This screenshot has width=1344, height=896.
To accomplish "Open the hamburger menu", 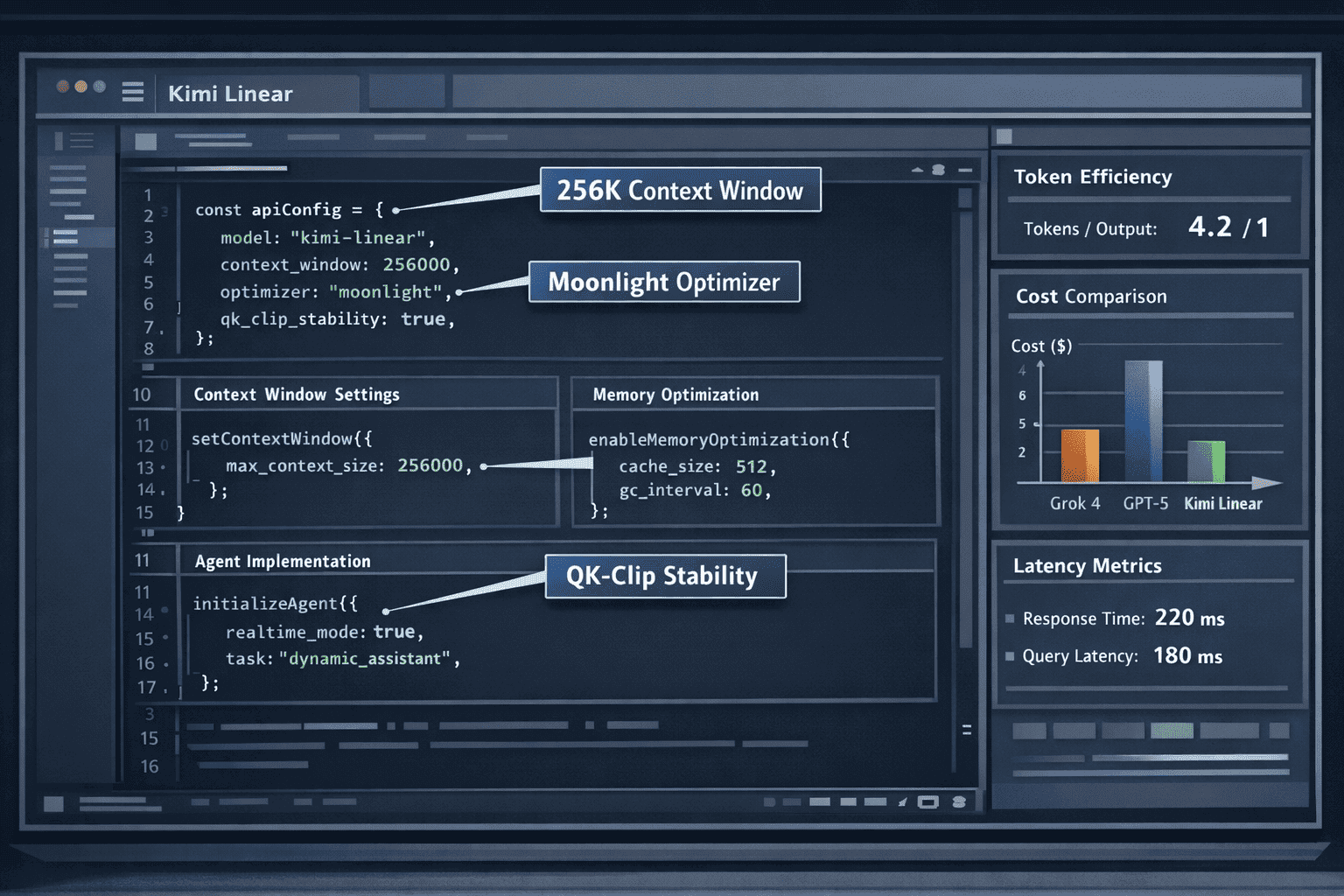I will pyautogui.click(x=133, y=93).
